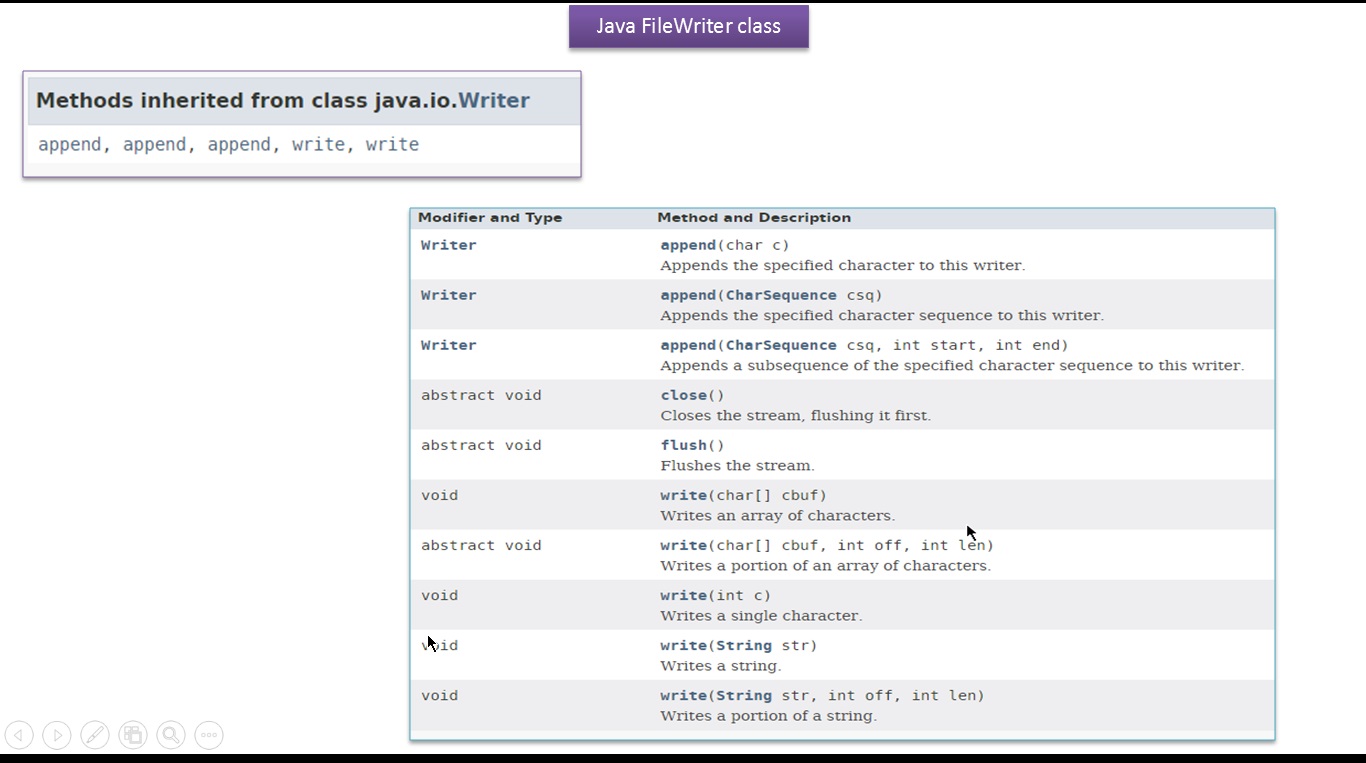Click 'void' in the write(int c) row
This screenshot has width=1366, height=763.
[439, 595]
